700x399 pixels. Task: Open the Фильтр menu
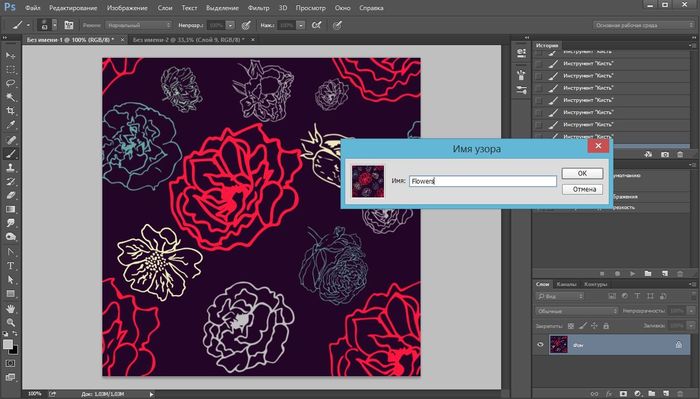coord(258,8)
